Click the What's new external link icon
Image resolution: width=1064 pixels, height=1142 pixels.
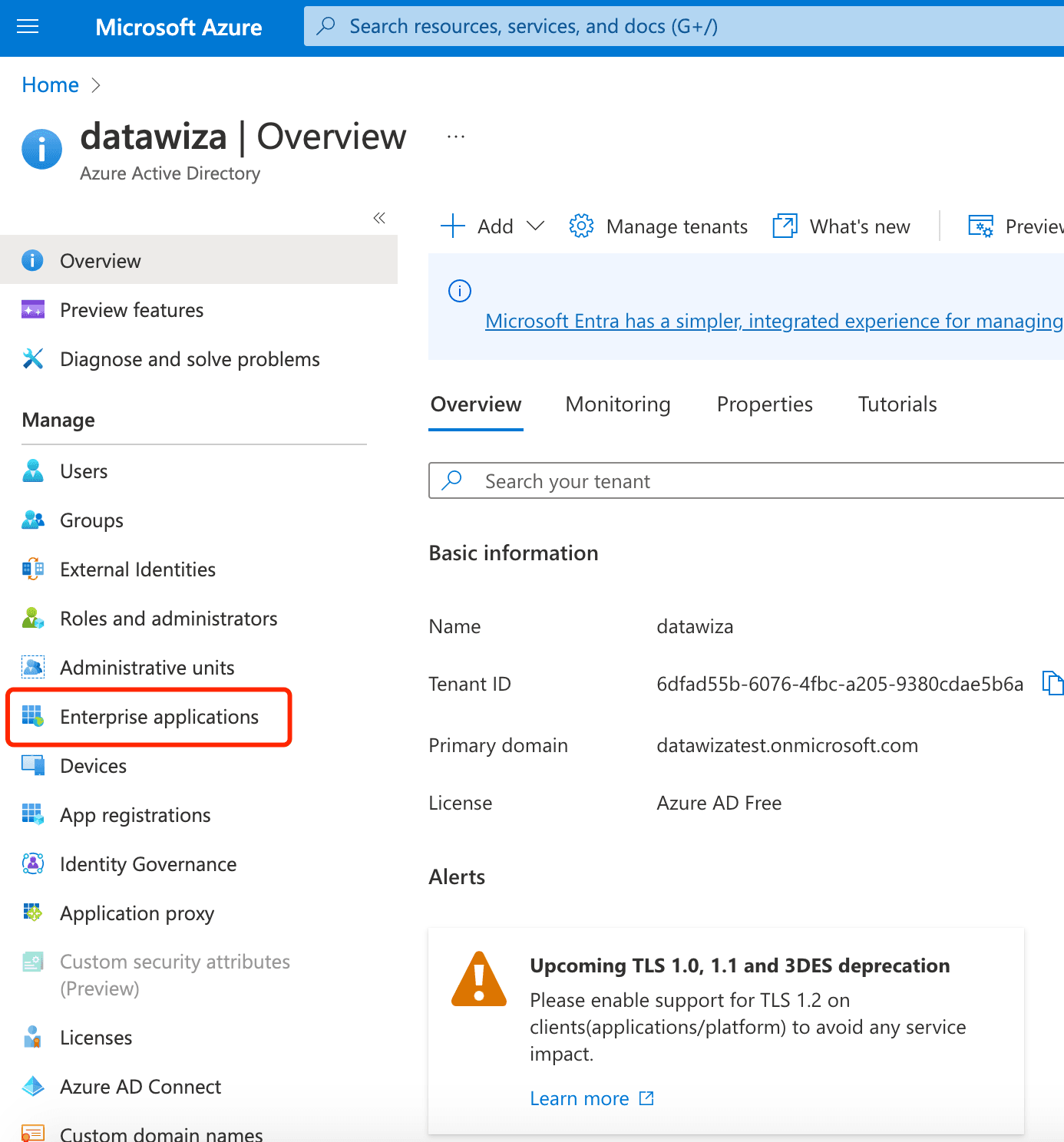pos(785,226)
